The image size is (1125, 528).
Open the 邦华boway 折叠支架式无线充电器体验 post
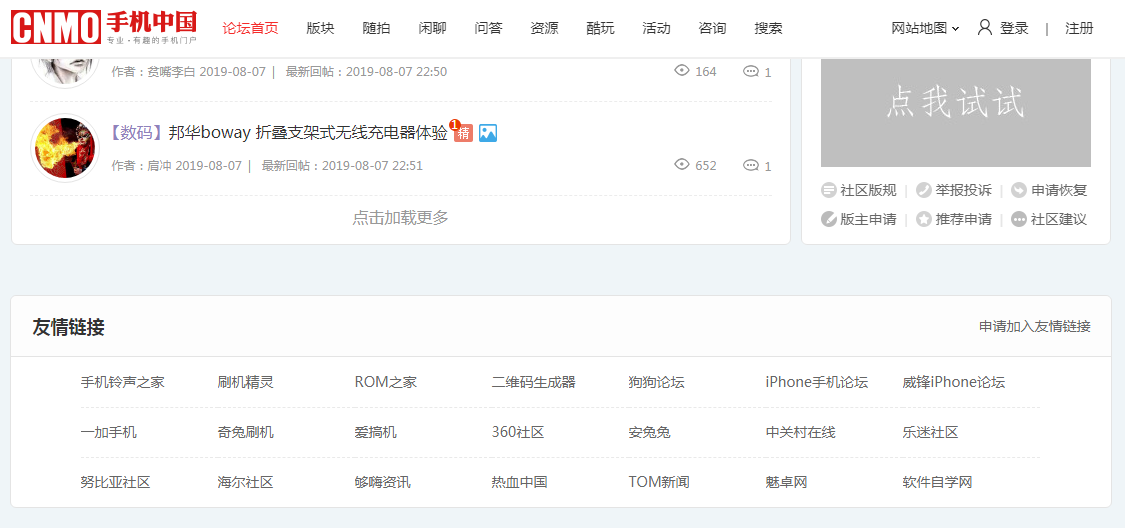click(x=308, y=133)
